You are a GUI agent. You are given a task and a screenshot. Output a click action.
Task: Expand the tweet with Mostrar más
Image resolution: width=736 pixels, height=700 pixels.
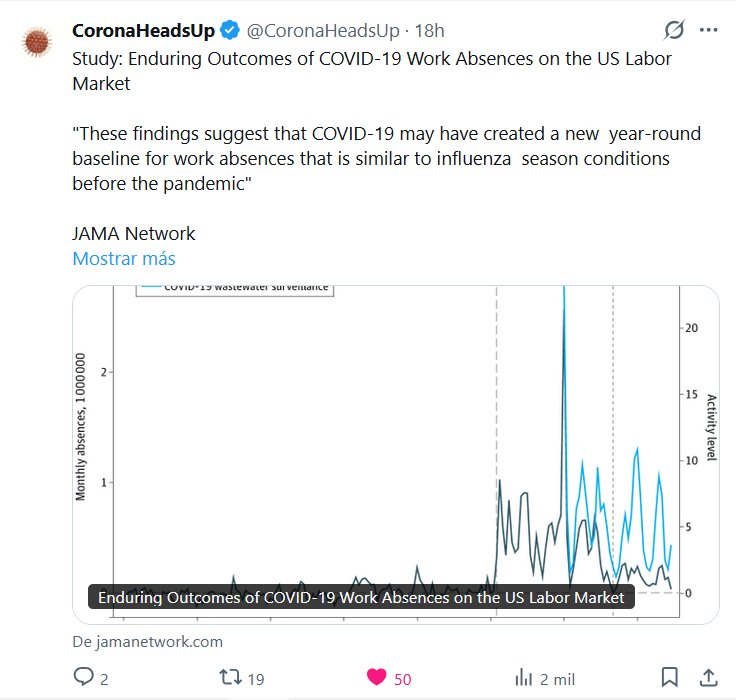[124, 259]
